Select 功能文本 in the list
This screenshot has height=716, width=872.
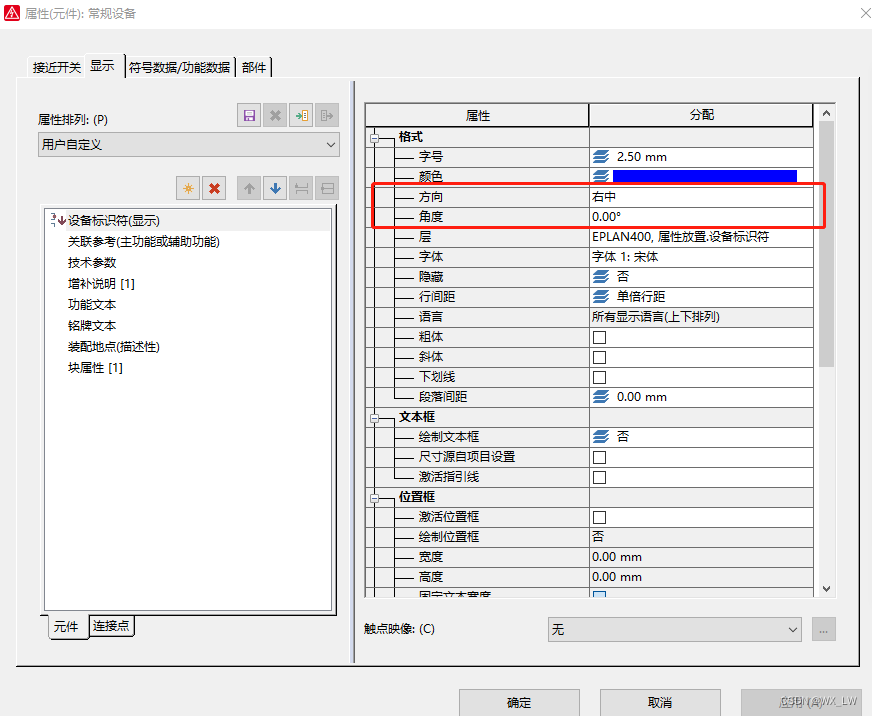(x=92, y=305)
